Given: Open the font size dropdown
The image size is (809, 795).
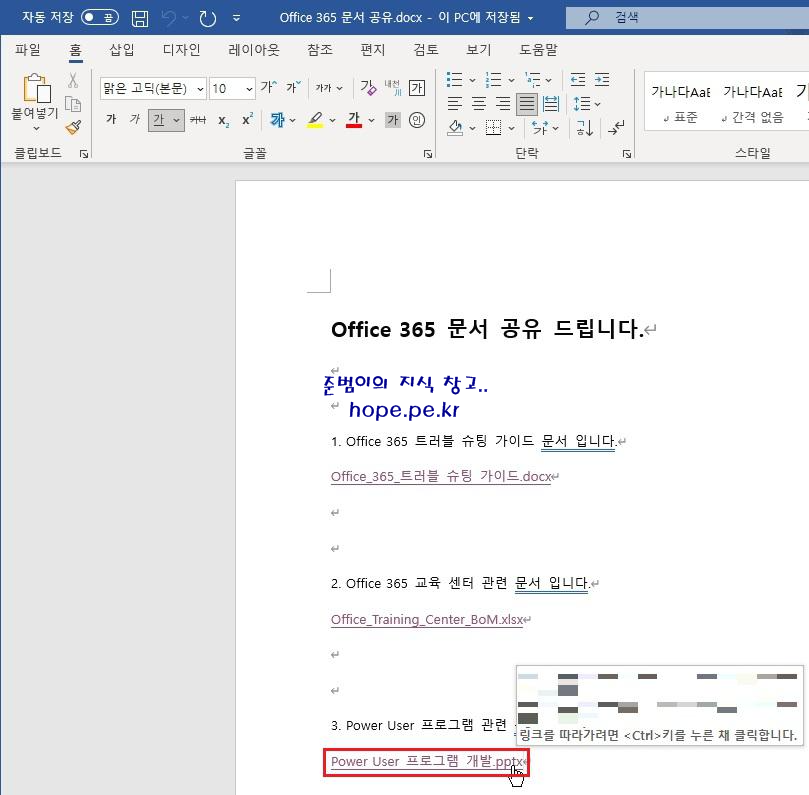Looking at the screenshot, I should pyautogui.click(x=249, y=89).
